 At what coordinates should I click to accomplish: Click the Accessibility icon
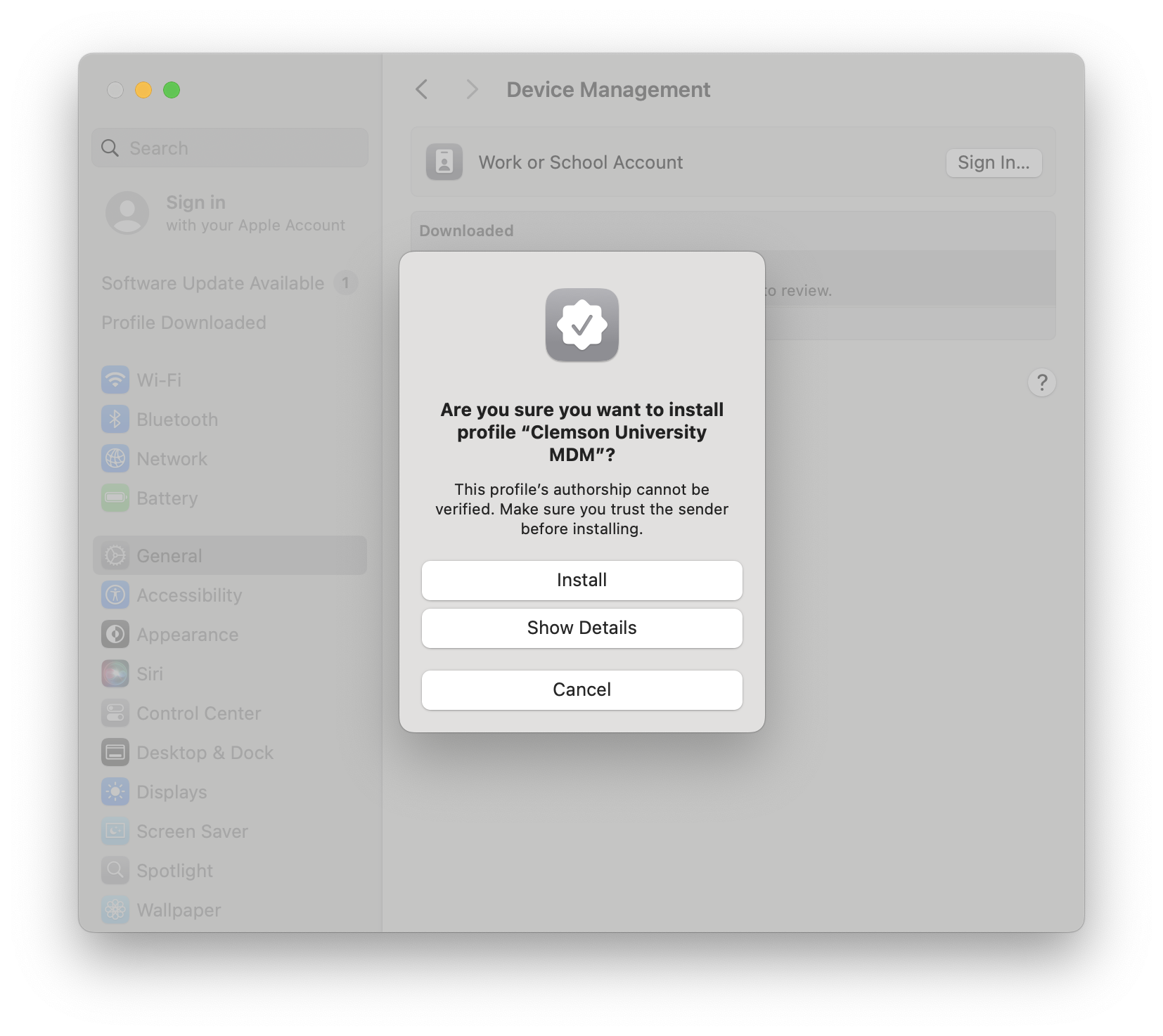pos(115,595)
